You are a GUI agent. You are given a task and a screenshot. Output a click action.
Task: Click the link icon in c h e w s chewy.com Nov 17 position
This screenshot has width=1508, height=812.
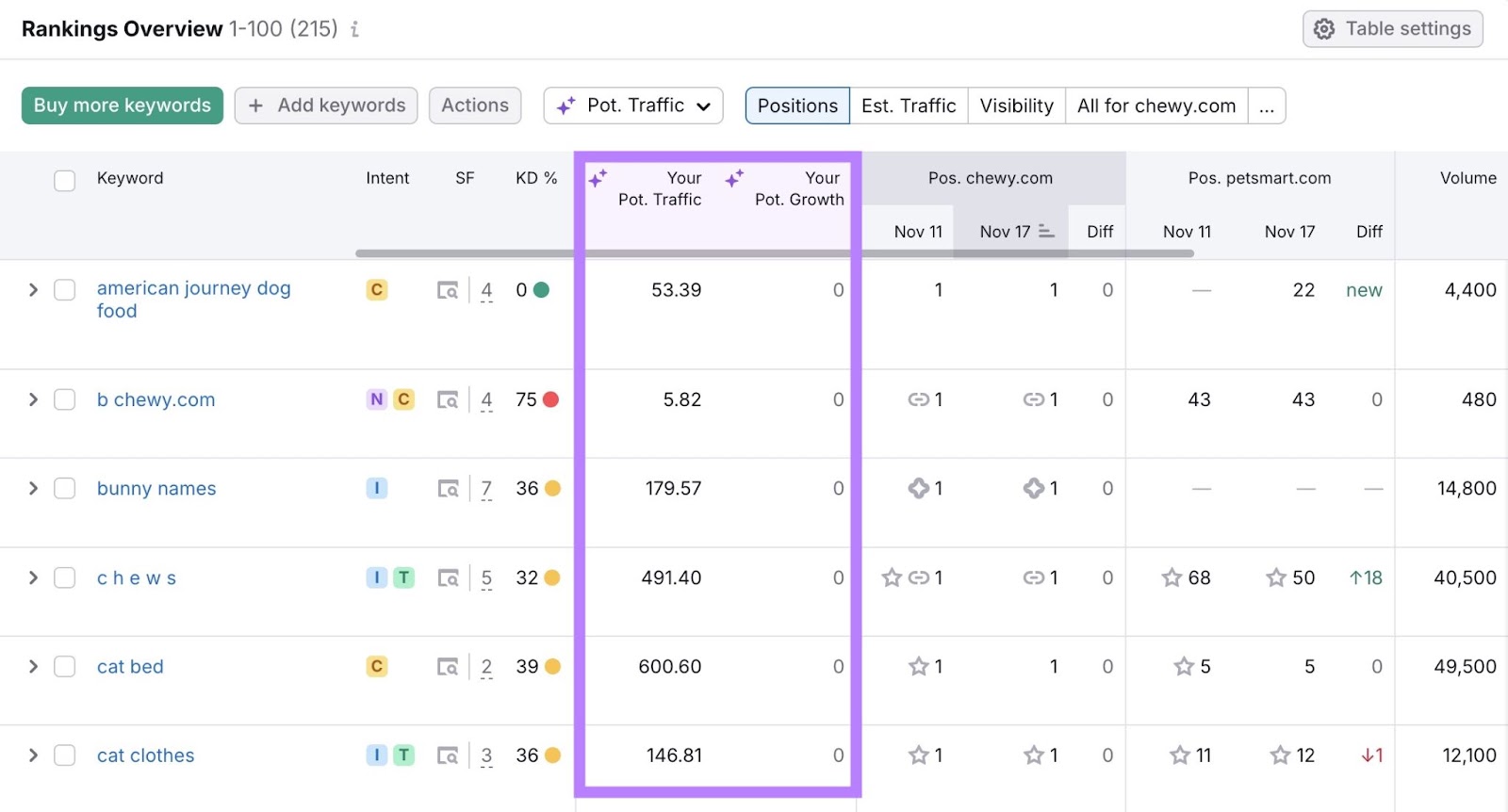(x=1034, y=577)
